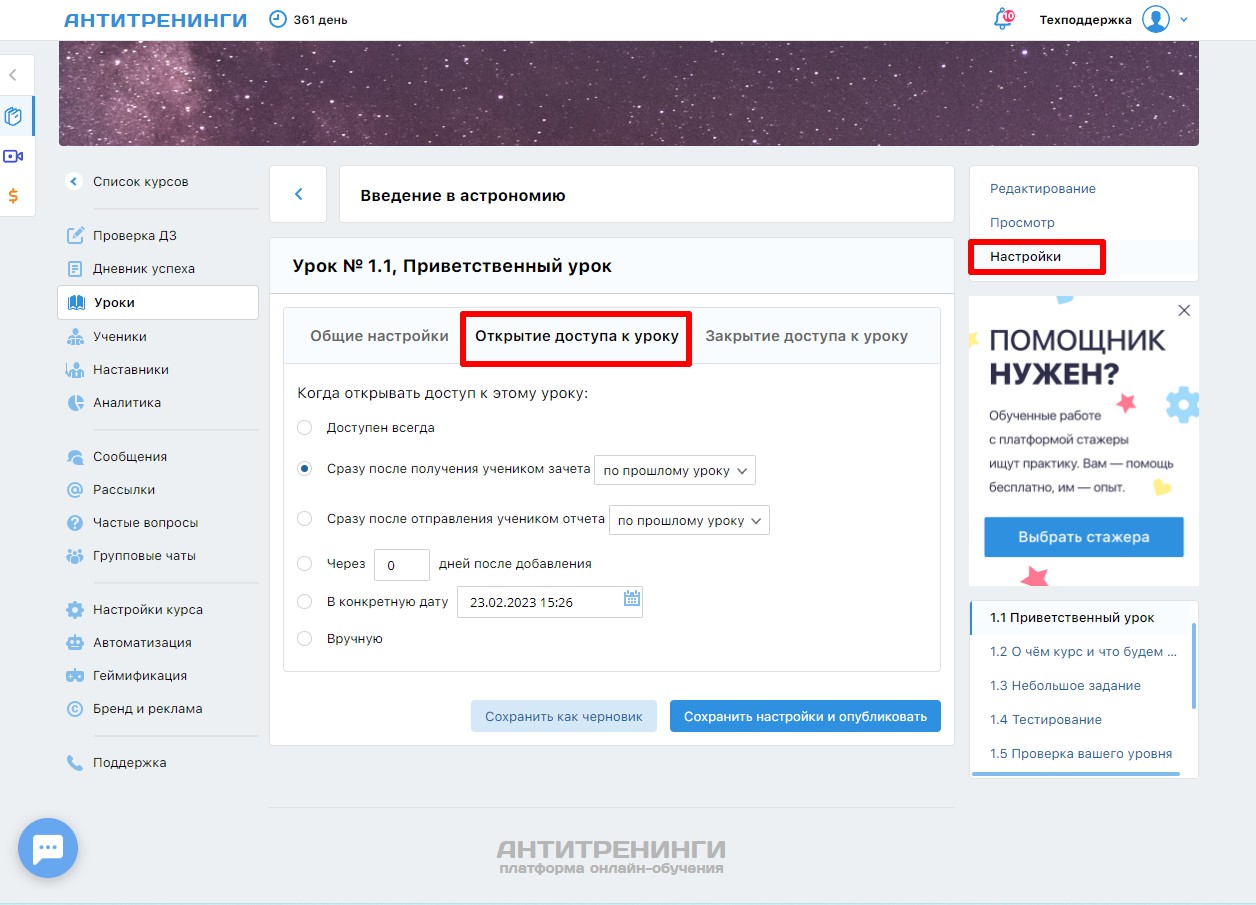1256x905 pixels.
Task: Click the days number input field
Action: 401,565
